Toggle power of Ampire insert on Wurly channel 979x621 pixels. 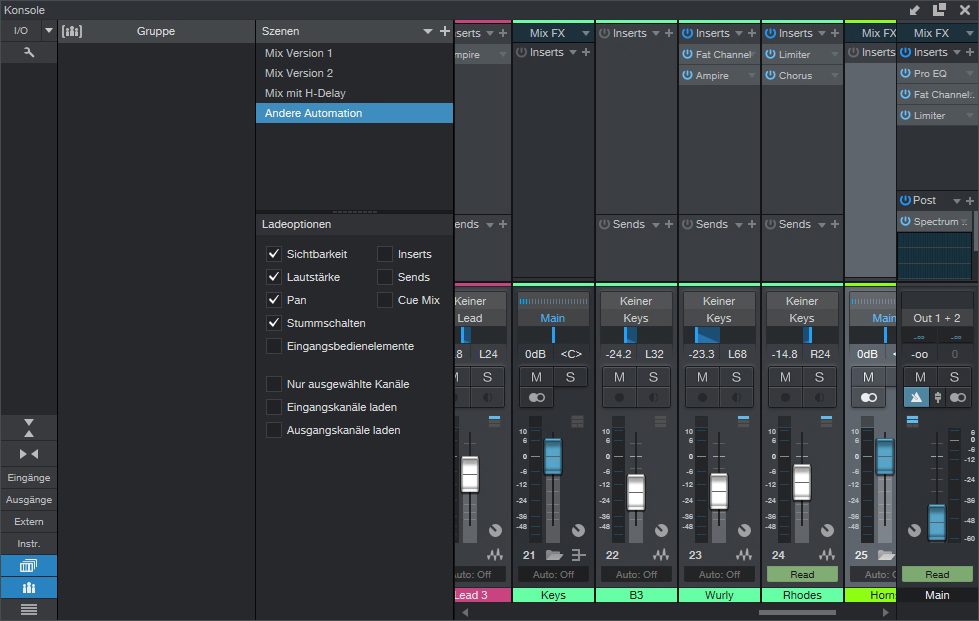click(688, 76)
